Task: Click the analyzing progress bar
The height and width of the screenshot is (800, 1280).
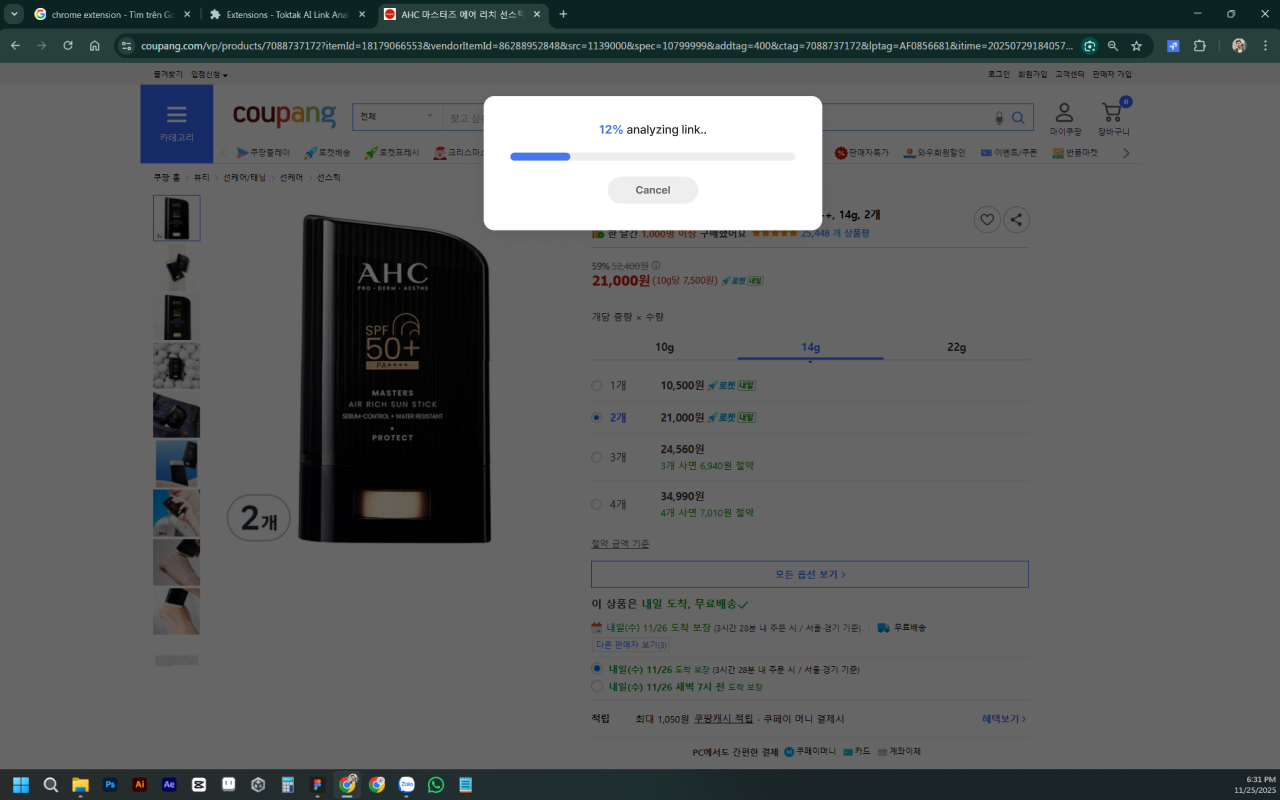Action: (652, 156)
